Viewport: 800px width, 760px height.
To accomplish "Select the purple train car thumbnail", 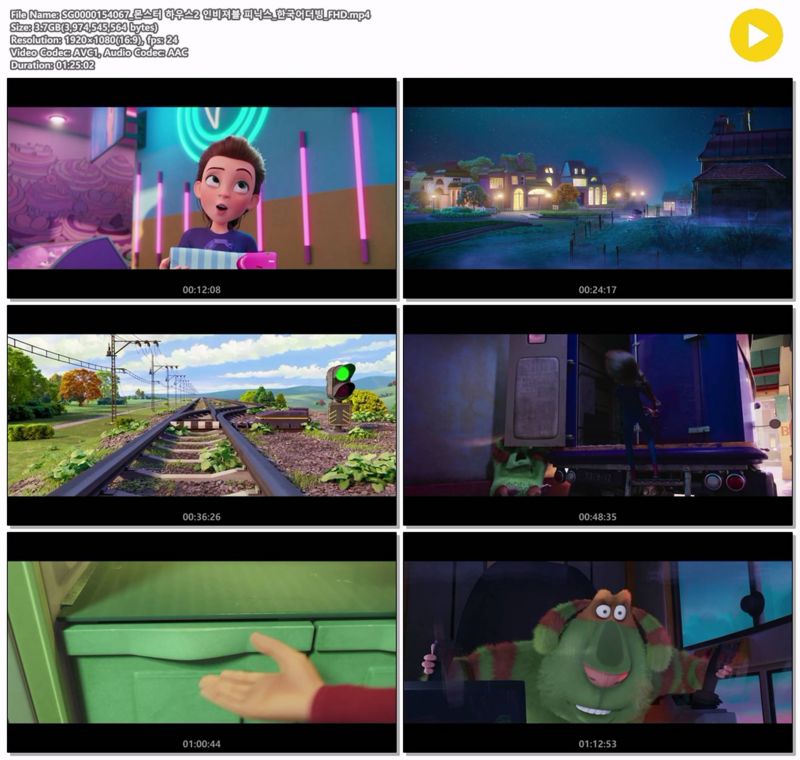I will pyautogui.click(x=597, y=415).
